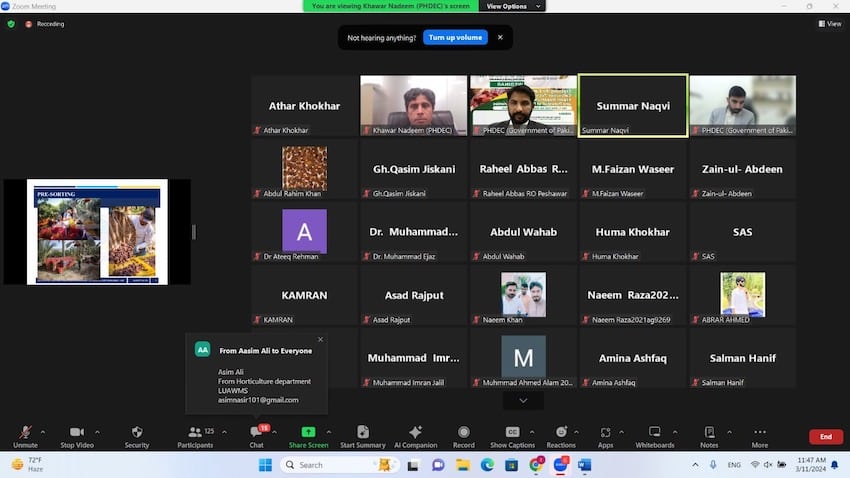
Task: Open the Whiteboards tool
Action: click(655, 436)
